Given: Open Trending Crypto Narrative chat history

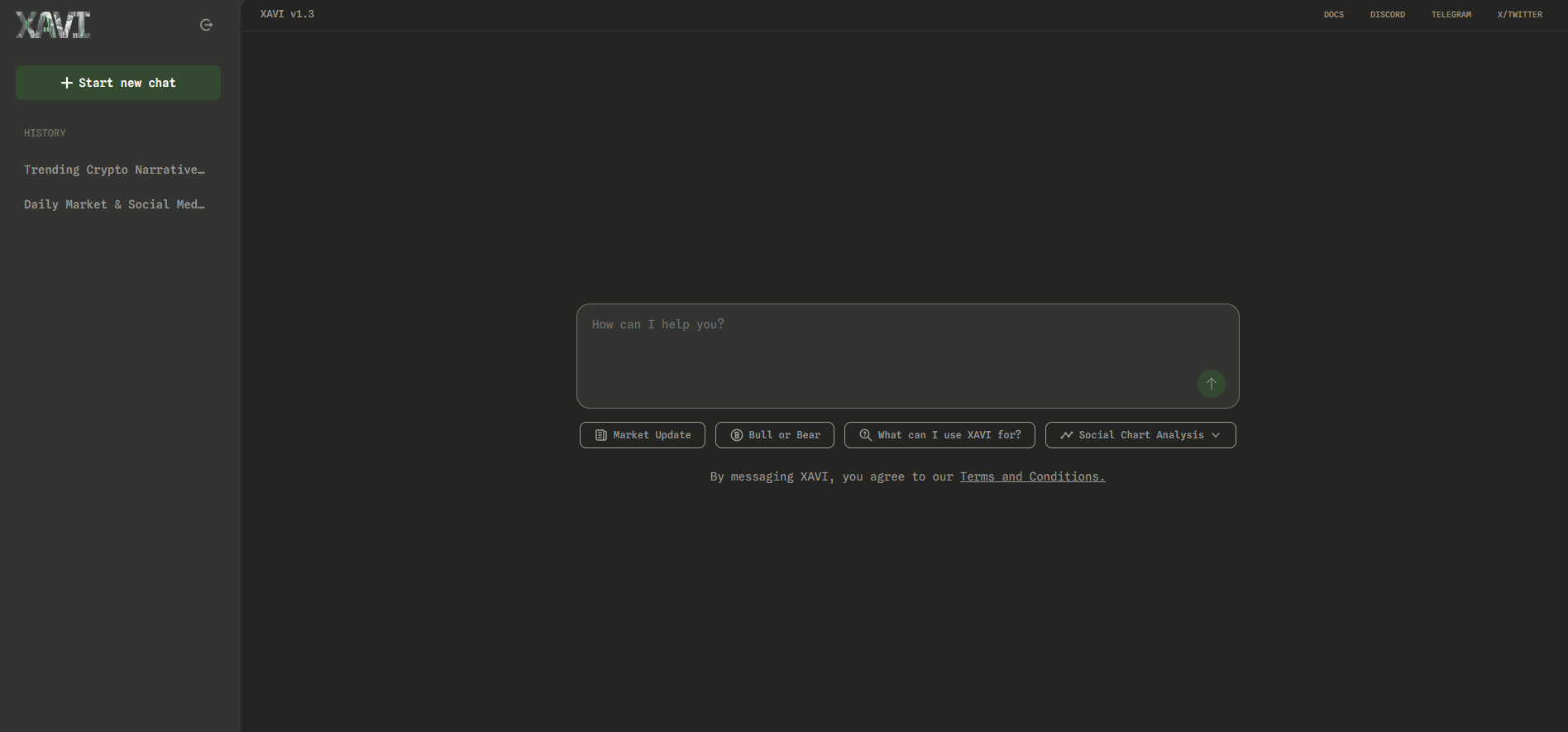Looking at the screenshot, I should coord(115,170).
